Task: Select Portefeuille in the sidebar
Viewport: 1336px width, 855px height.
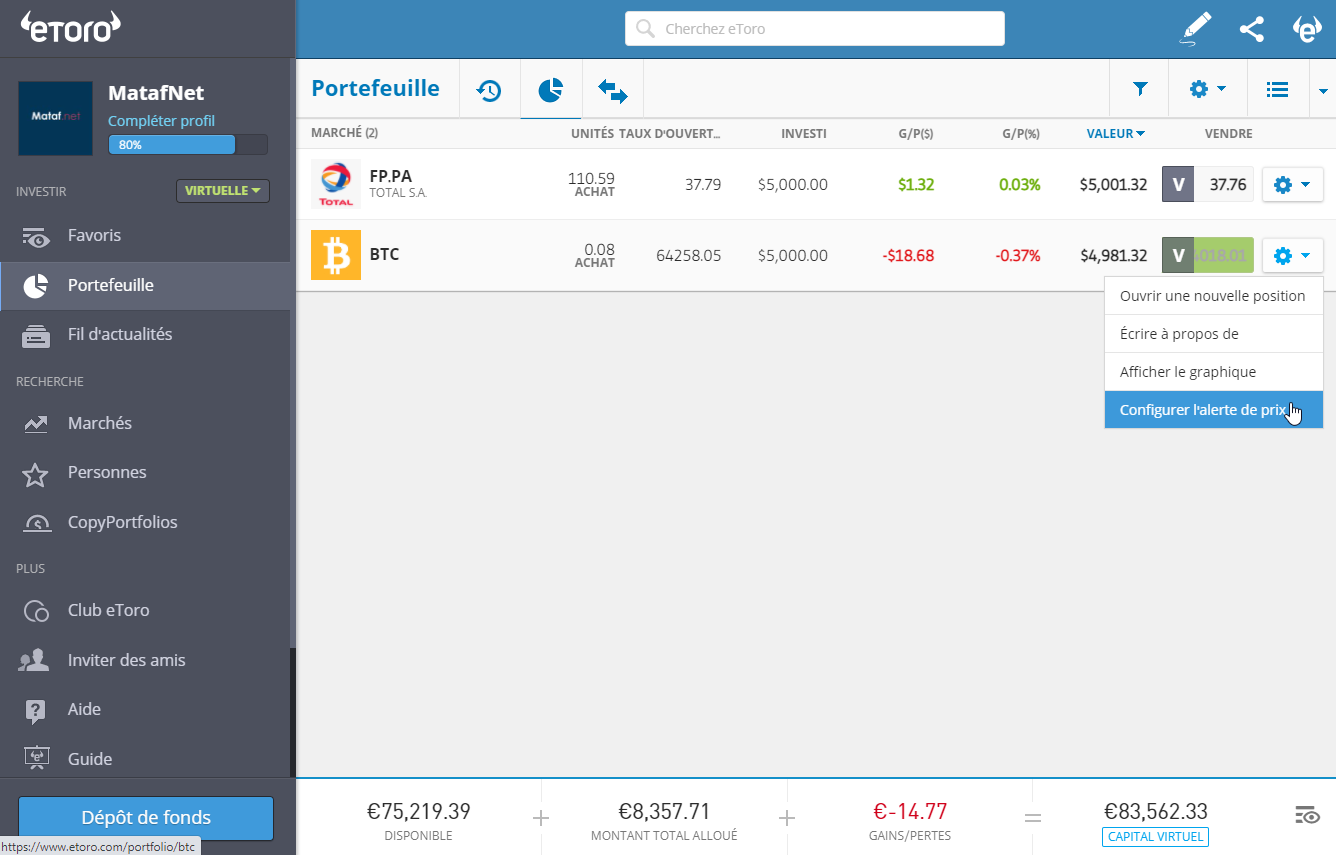Action: (x=145, y=285)
